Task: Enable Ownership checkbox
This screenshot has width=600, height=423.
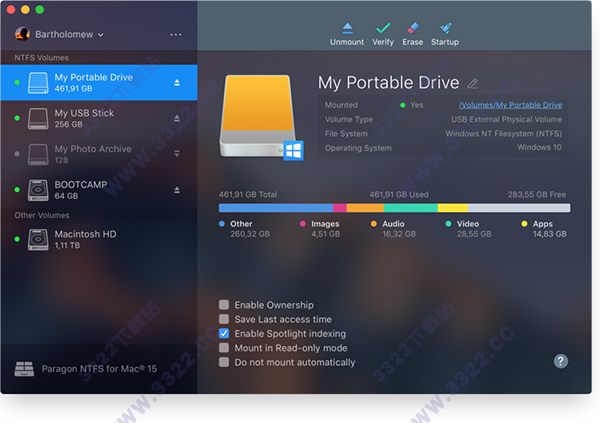Action: [224, 305]
